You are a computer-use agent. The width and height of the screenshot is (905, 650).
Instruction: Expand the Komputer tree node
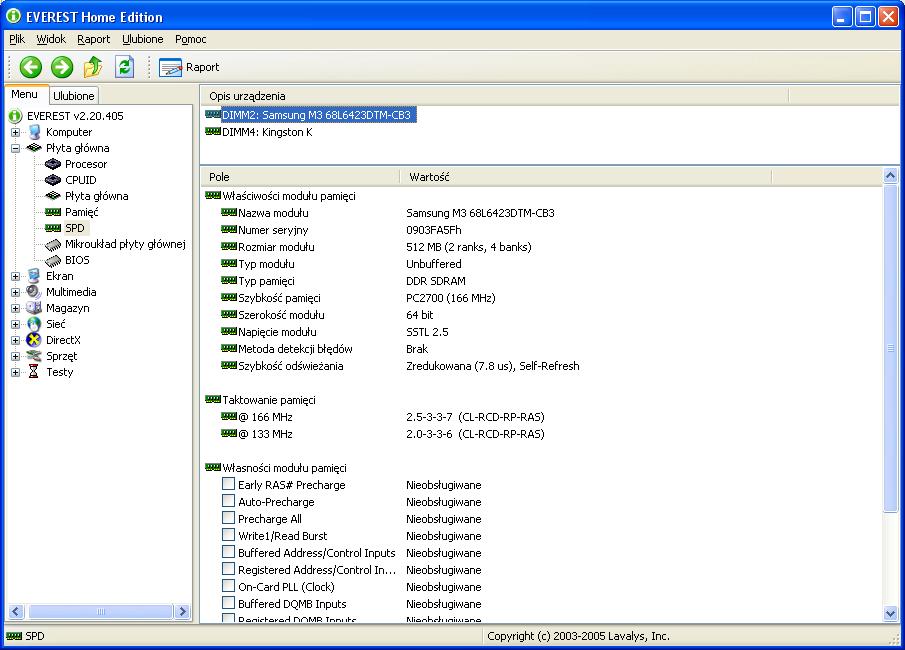tap(16, 132)
